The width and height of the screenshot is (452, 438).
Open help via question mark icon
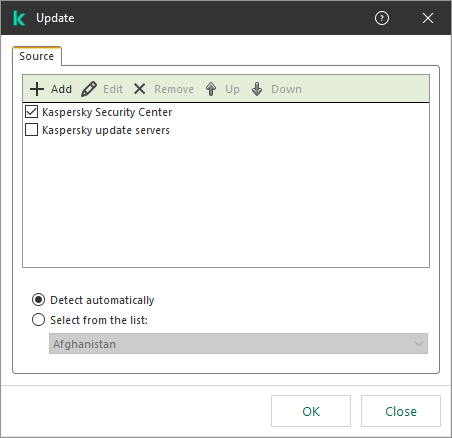point(382,18)
